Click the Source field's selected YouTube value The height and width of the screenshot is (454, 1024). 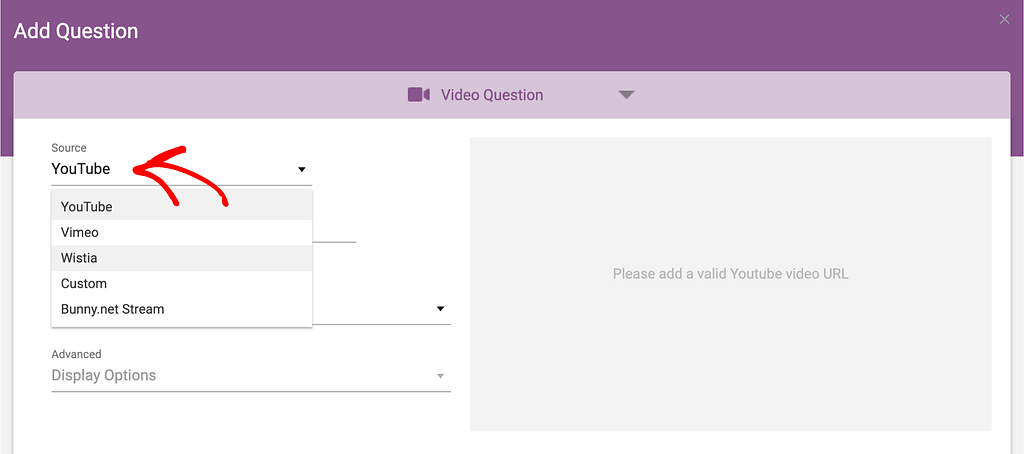coord(81,169)
